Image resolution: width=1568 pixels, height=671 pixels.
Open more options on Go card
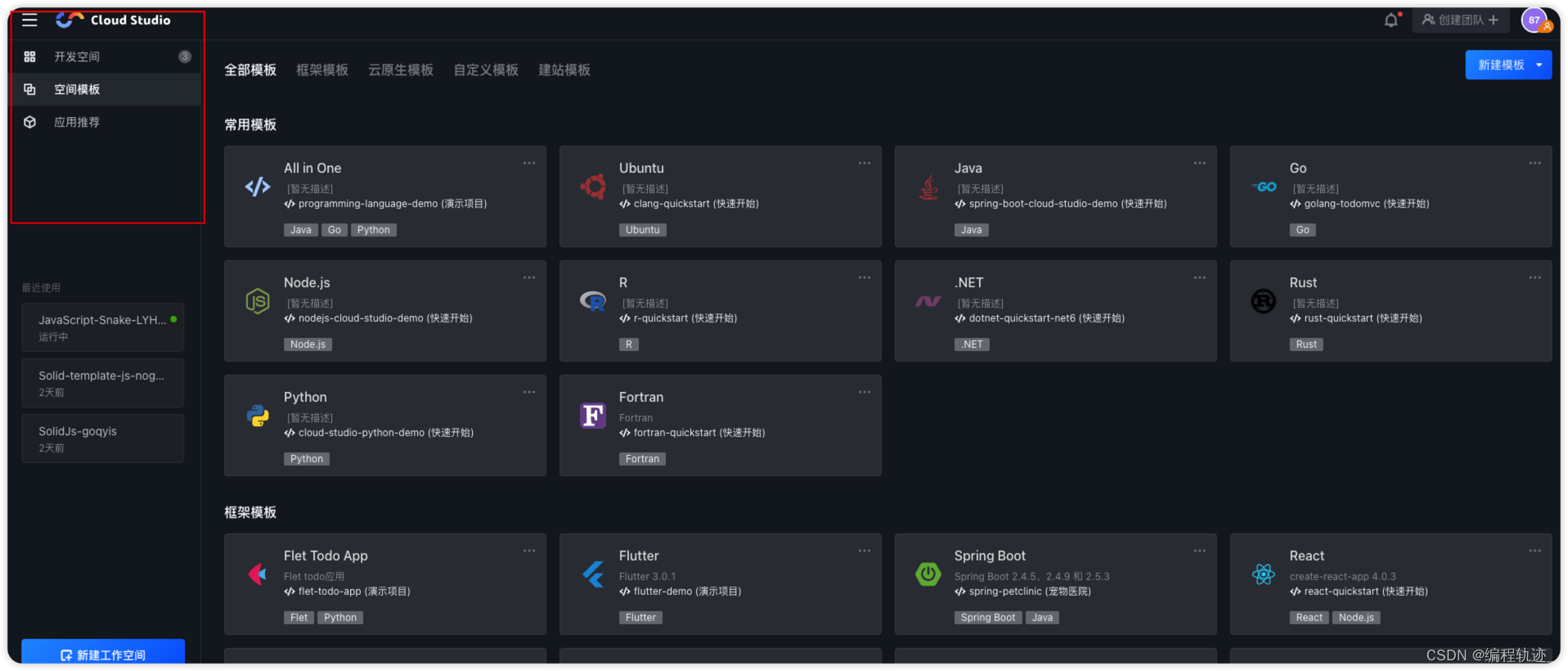click(x=1535, y=163)
